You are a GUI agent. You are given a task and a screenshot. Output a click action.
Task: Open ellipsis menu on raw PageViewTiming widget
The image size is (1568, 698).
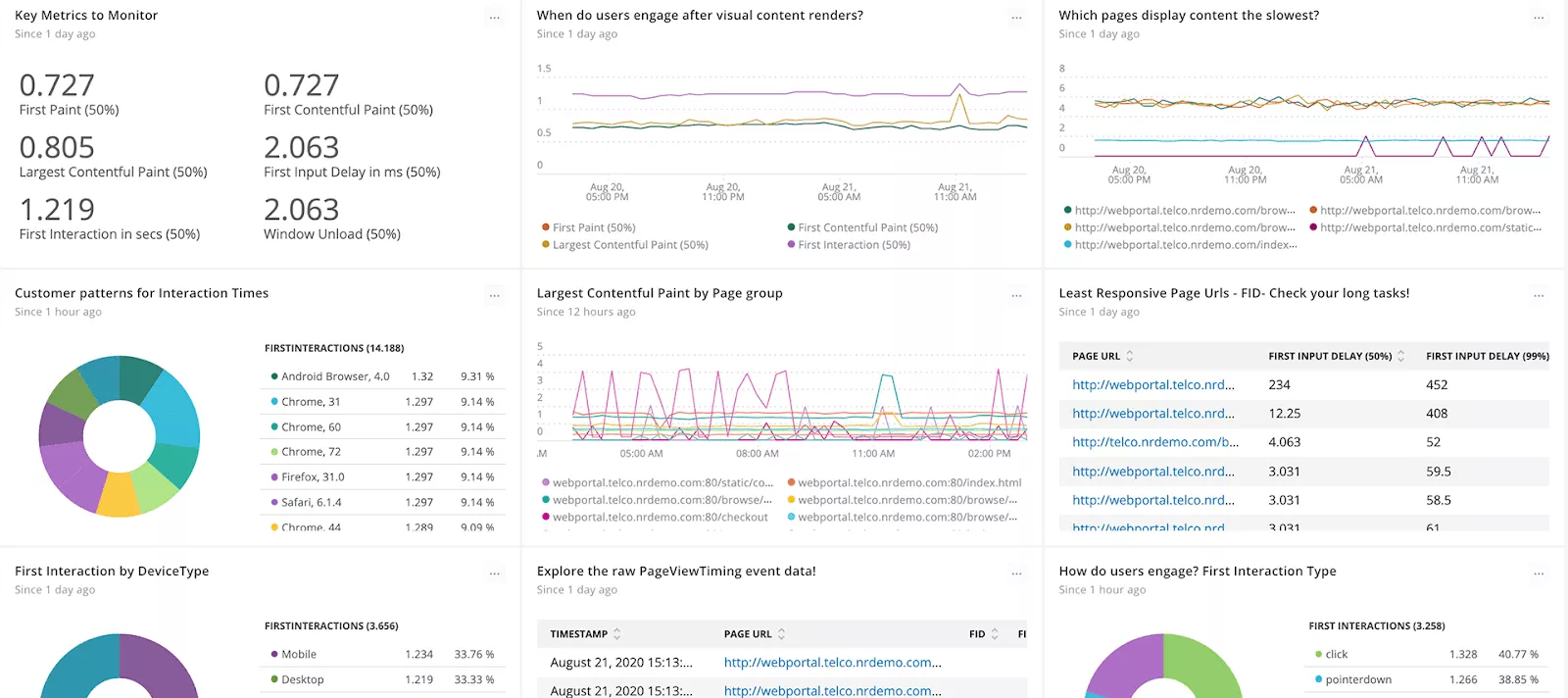(x=1016, y=573)
